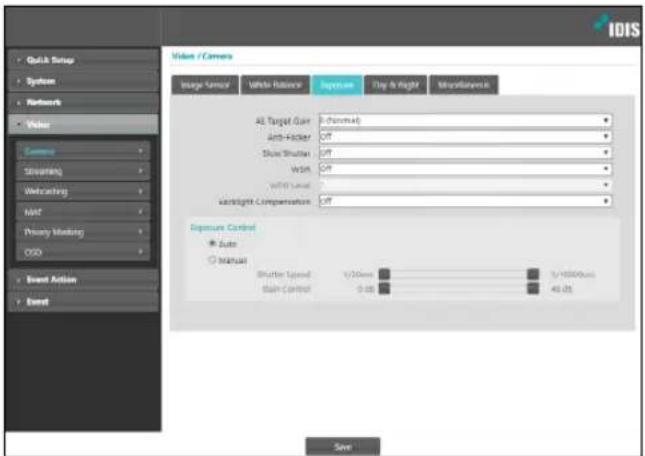
Task: Open the AE Target Gain dropdown
Action: 465,120
